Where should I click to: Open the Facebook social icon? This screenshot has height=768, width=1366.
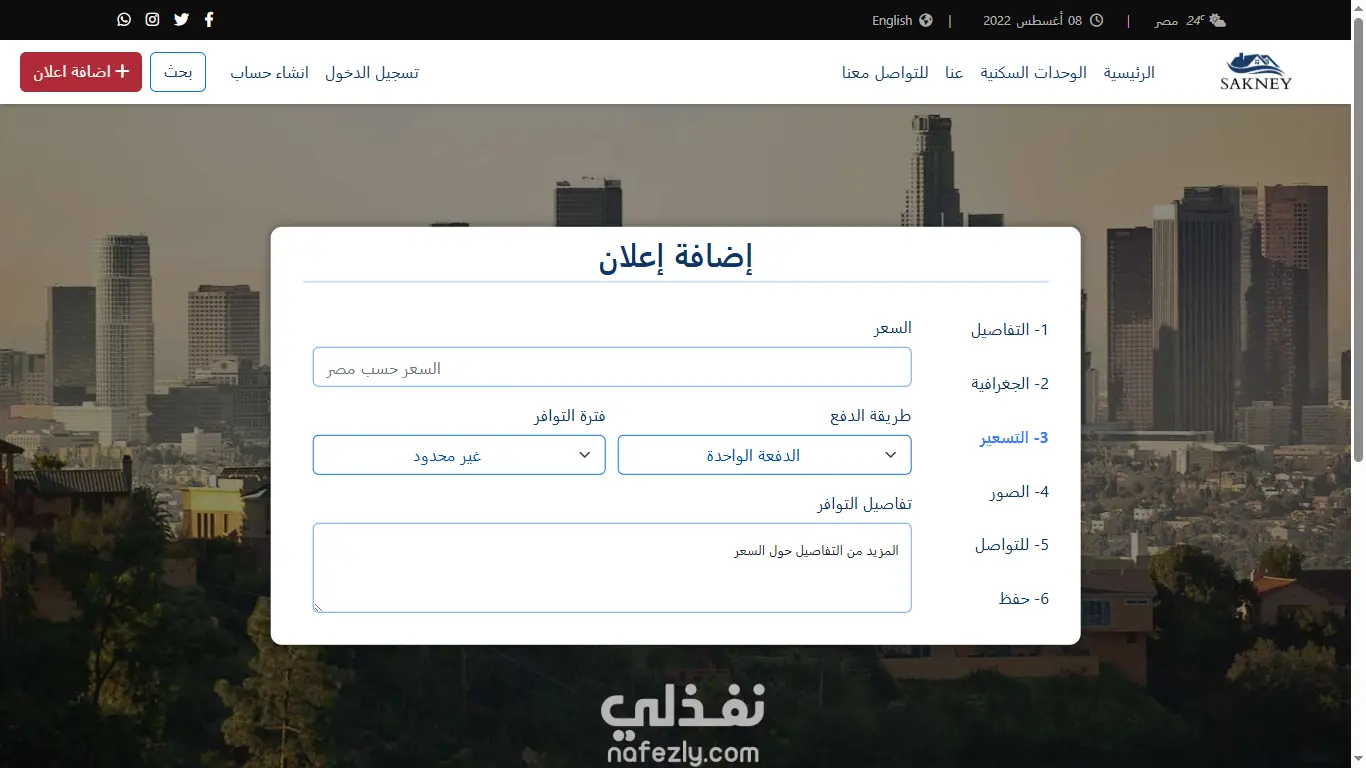pos(209,20)
